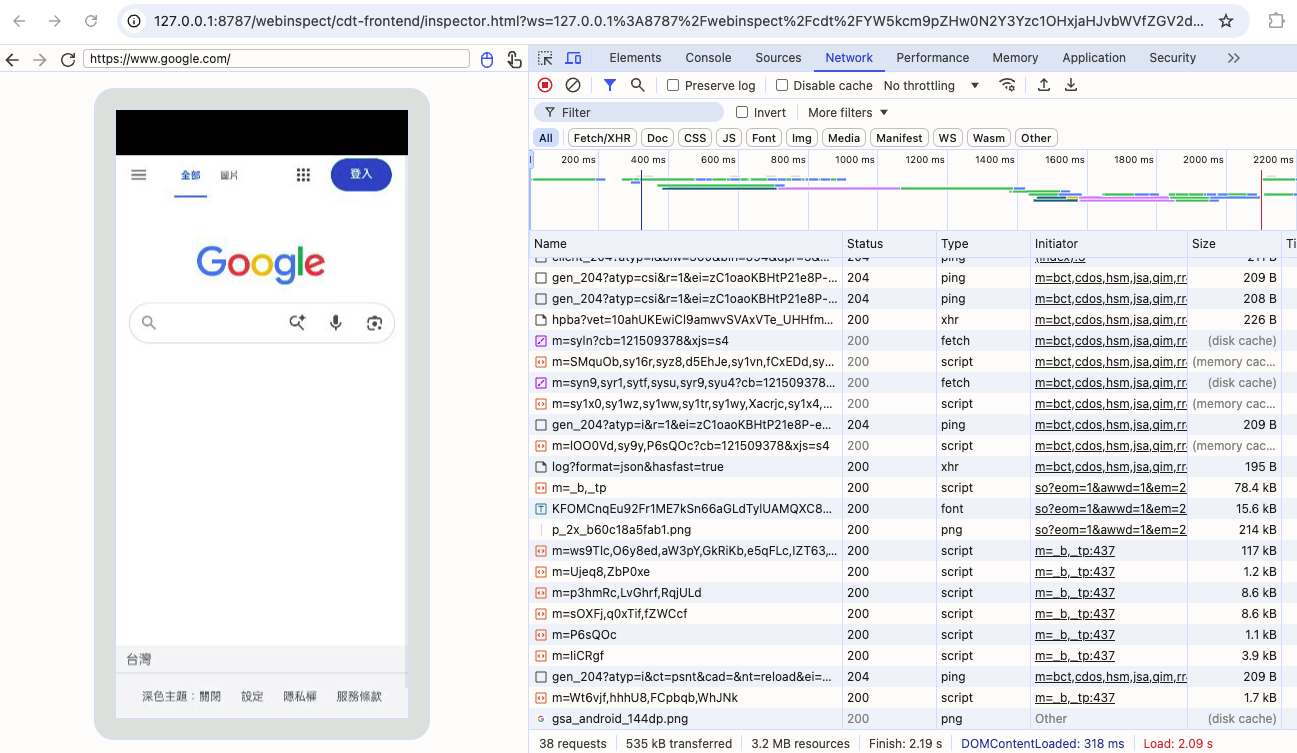
Task: Sort requests by the Status column header
Action: coord(889,244)
